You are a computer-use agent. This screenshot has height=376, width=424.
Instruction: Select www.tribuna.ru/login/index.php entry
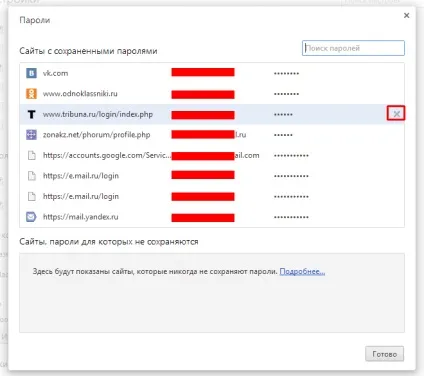[x=98, y=114]
